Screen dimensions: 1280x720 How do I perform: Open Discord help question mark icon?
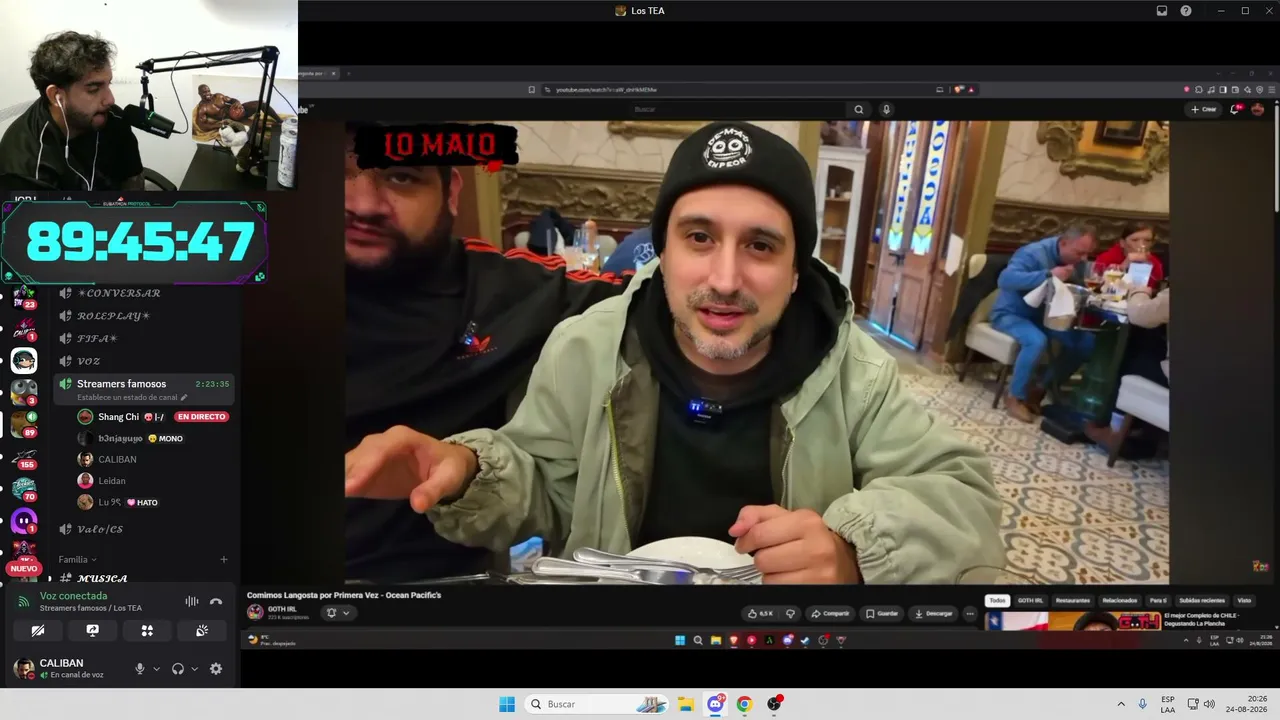(x=1186, y=11)
